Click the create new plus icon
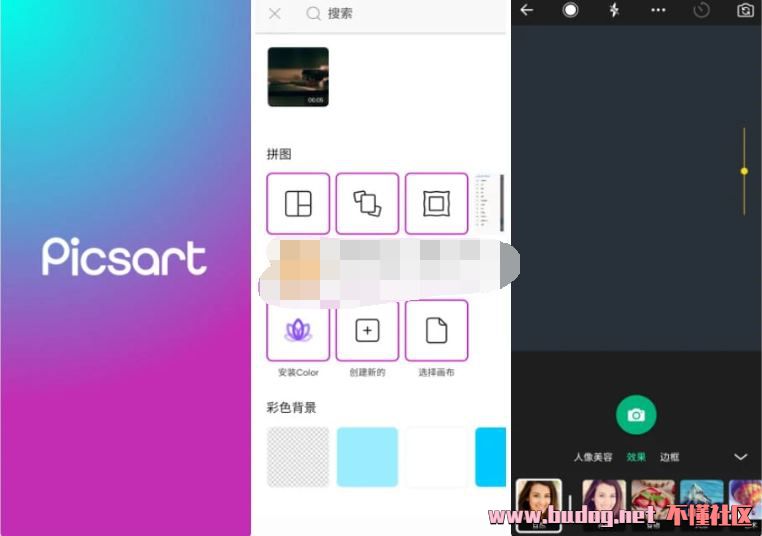 (367, 331)
